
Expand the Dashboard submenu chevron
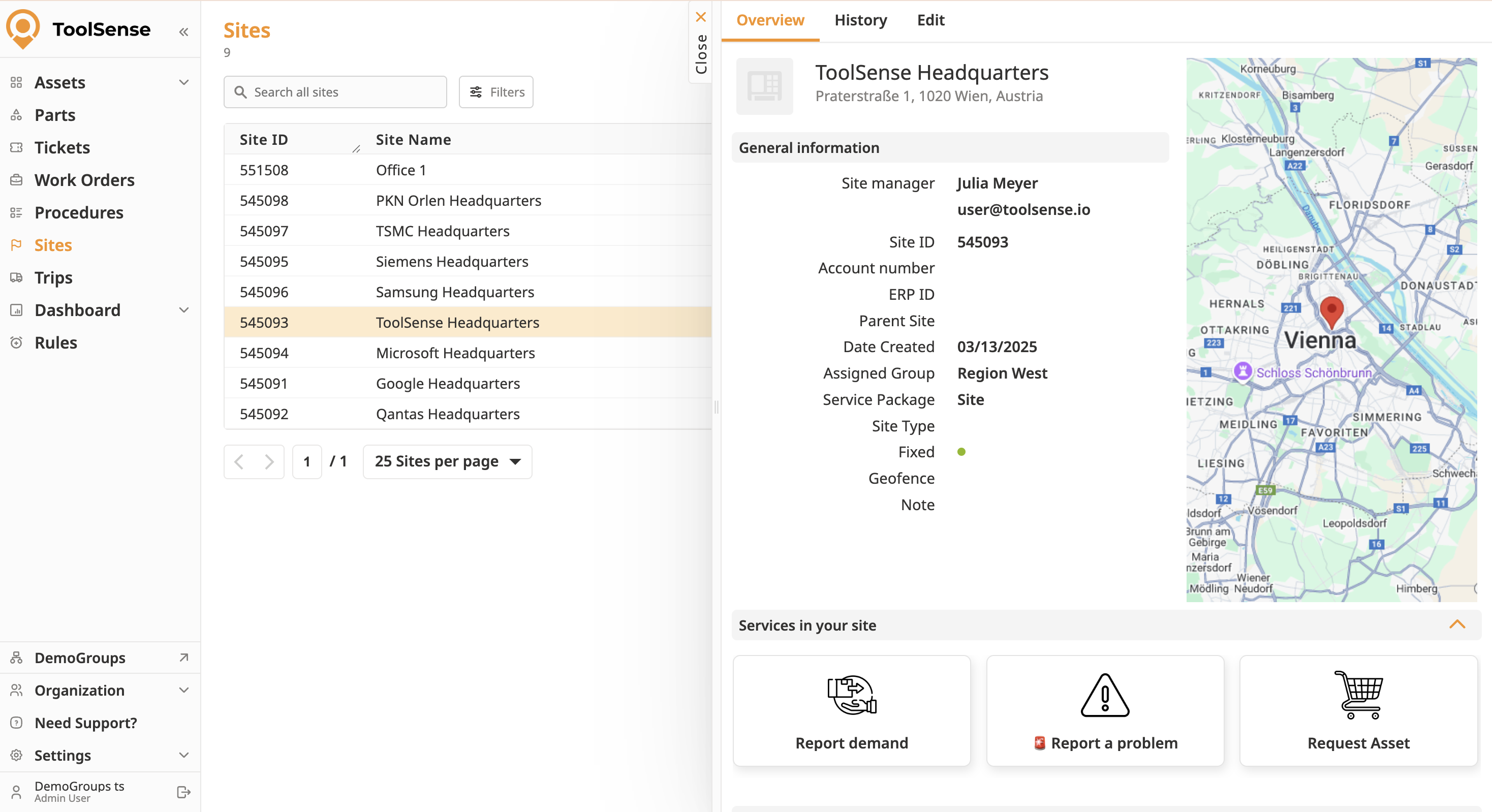tap(183, 310)
